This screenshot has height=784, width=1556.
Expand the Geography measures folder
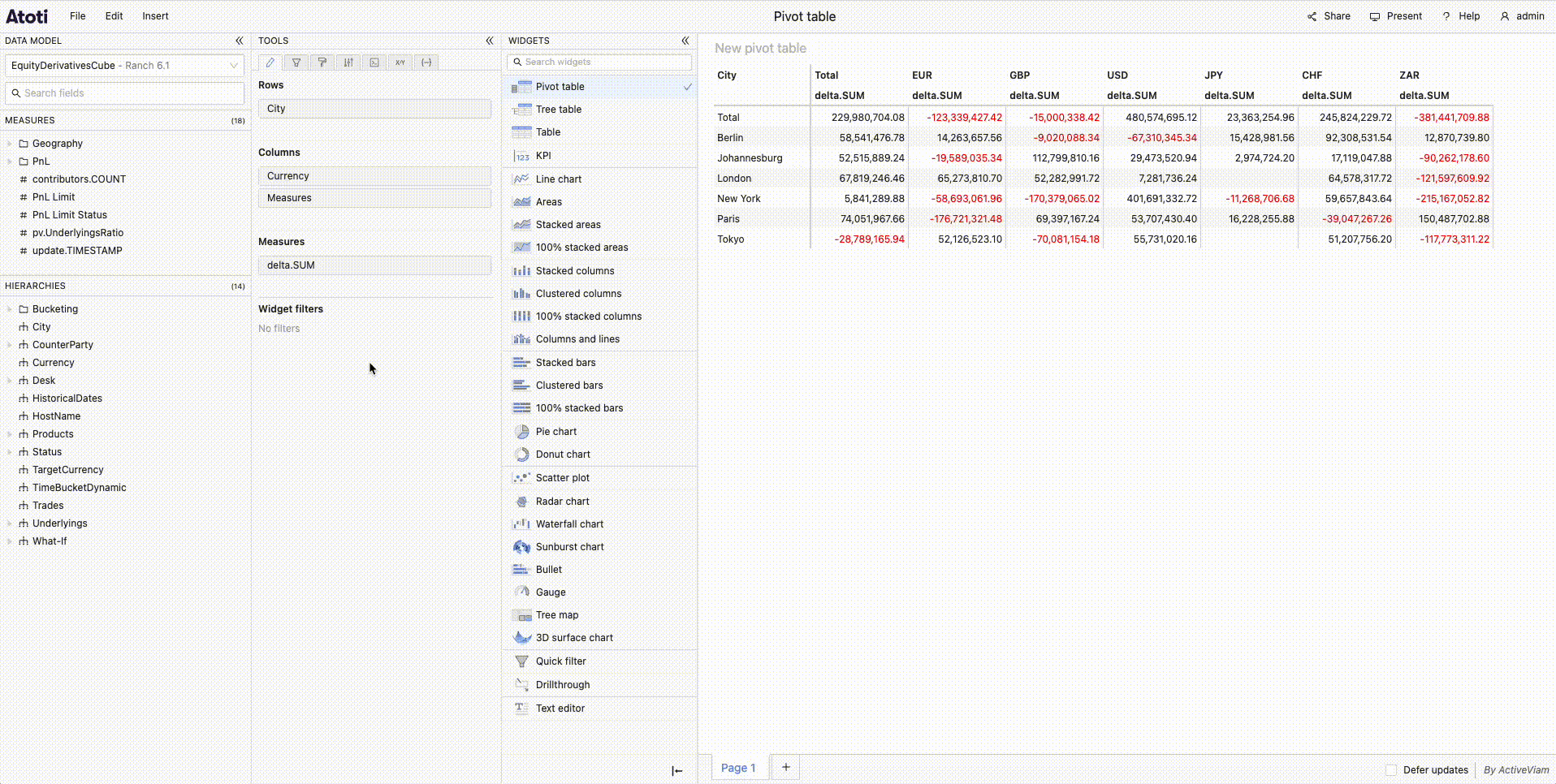tap(10, 144)
